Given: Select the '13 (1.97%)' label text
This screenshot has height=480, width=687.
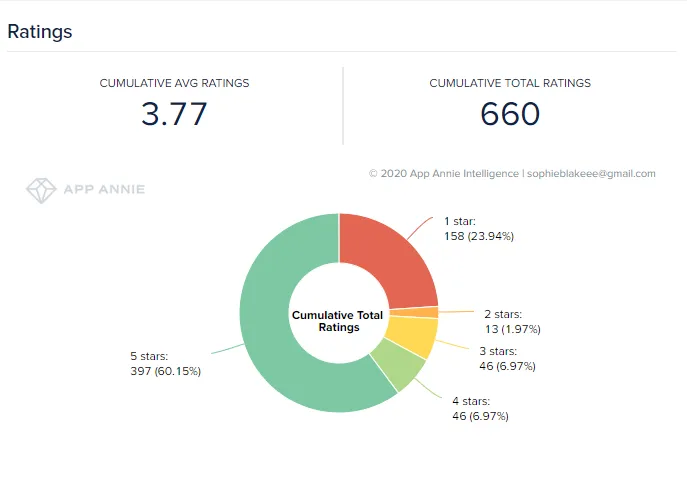Looking at the screenshot, I should click(x=513, y=329).
